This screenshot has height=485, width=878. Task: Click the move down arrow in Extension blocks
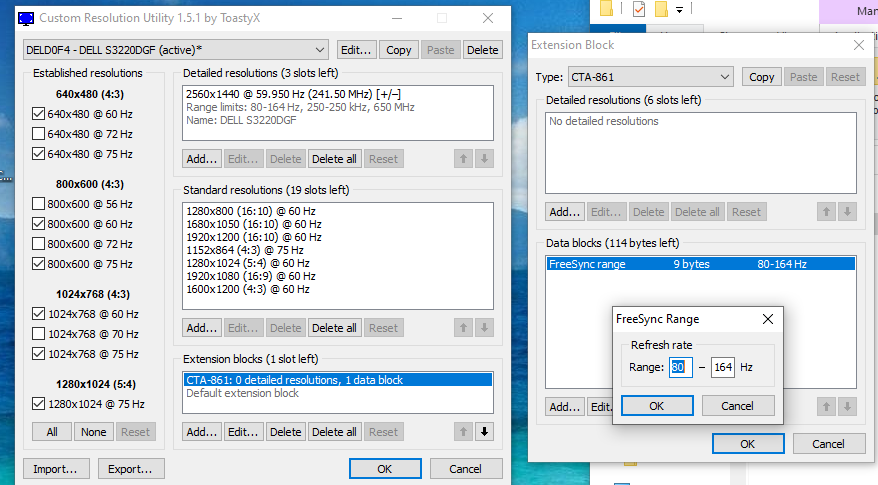pyautogui.click(x=484, y=432)
